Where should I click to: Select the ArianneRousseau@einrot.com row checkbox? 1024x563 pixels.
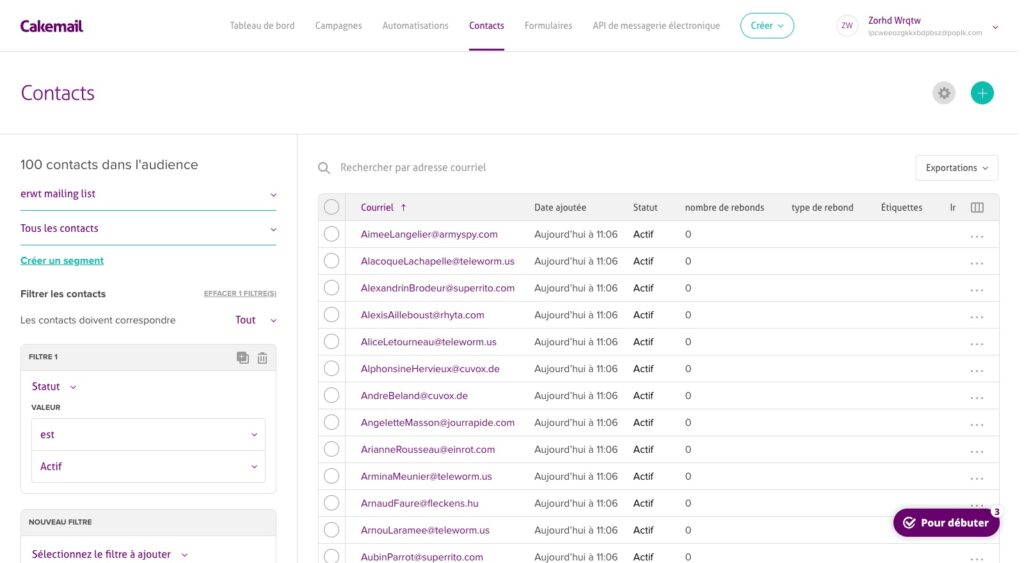(332, 449)
